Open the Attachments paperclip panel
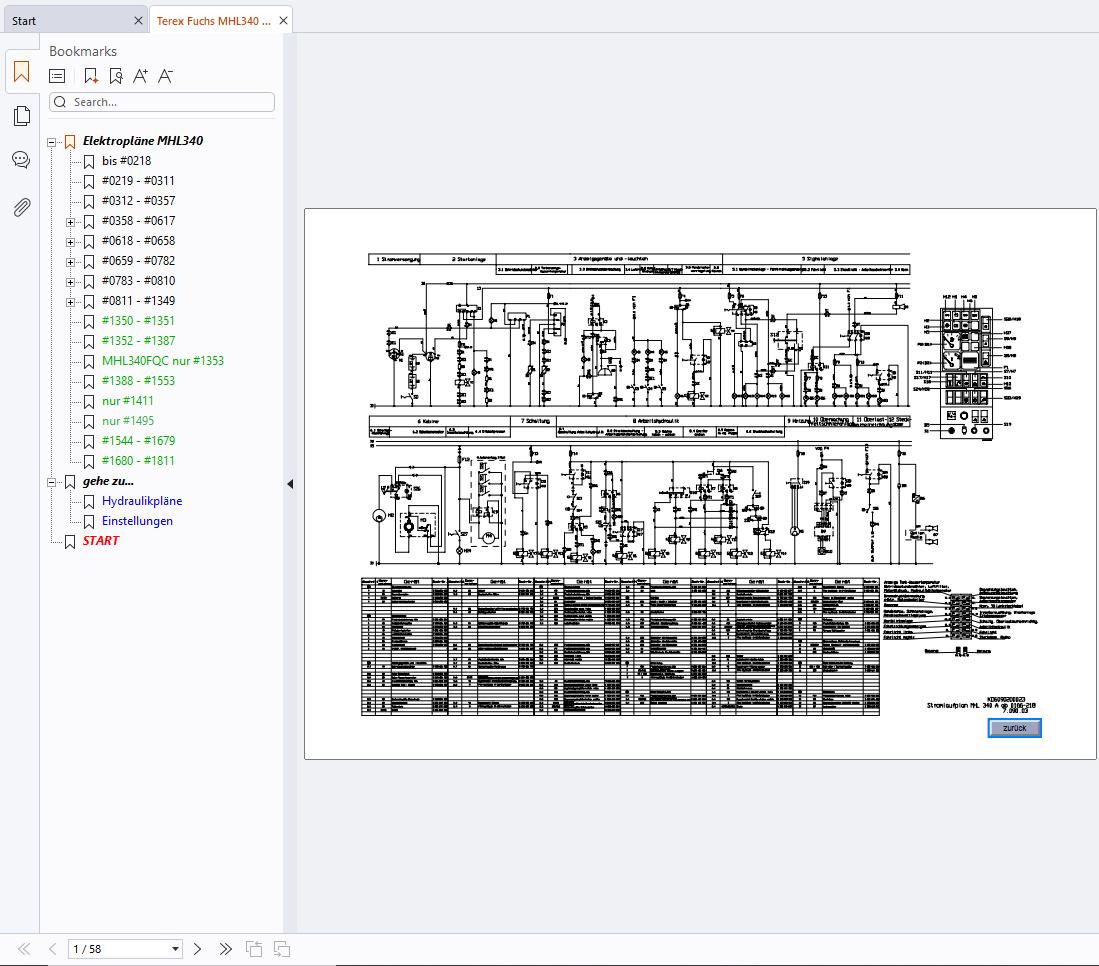 [21, 207]
